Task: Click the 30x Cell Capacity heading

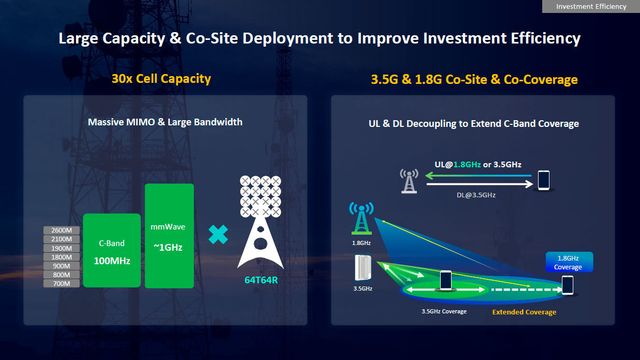Action: coord(161,78)
